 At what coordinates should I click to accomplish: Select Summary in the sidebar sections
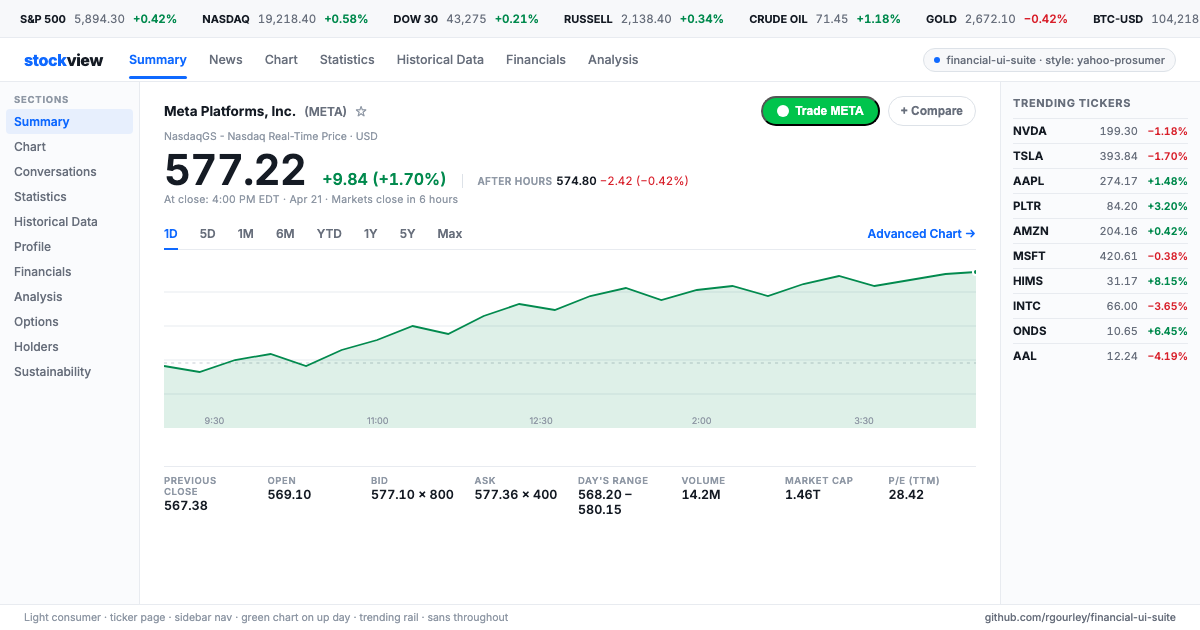tap(69, 122)
